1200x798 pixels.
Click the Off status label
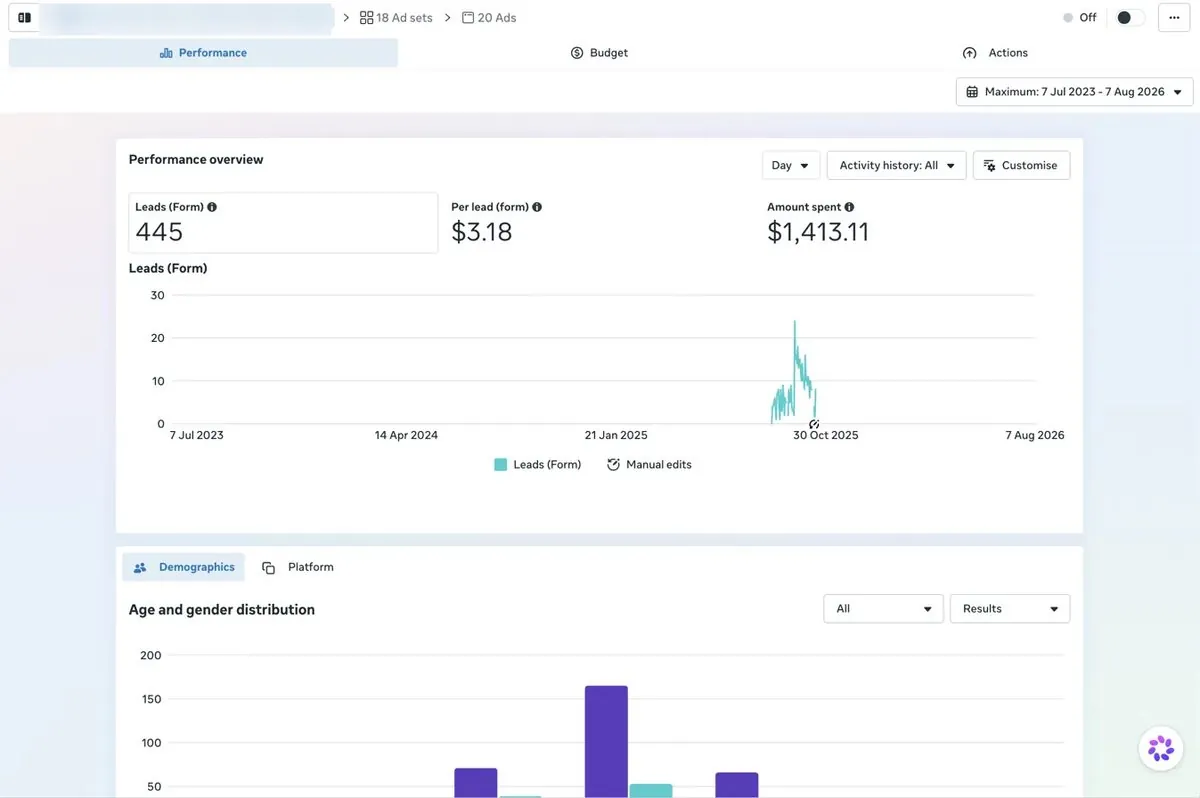pyautogui.click(x=1088, y=18)
